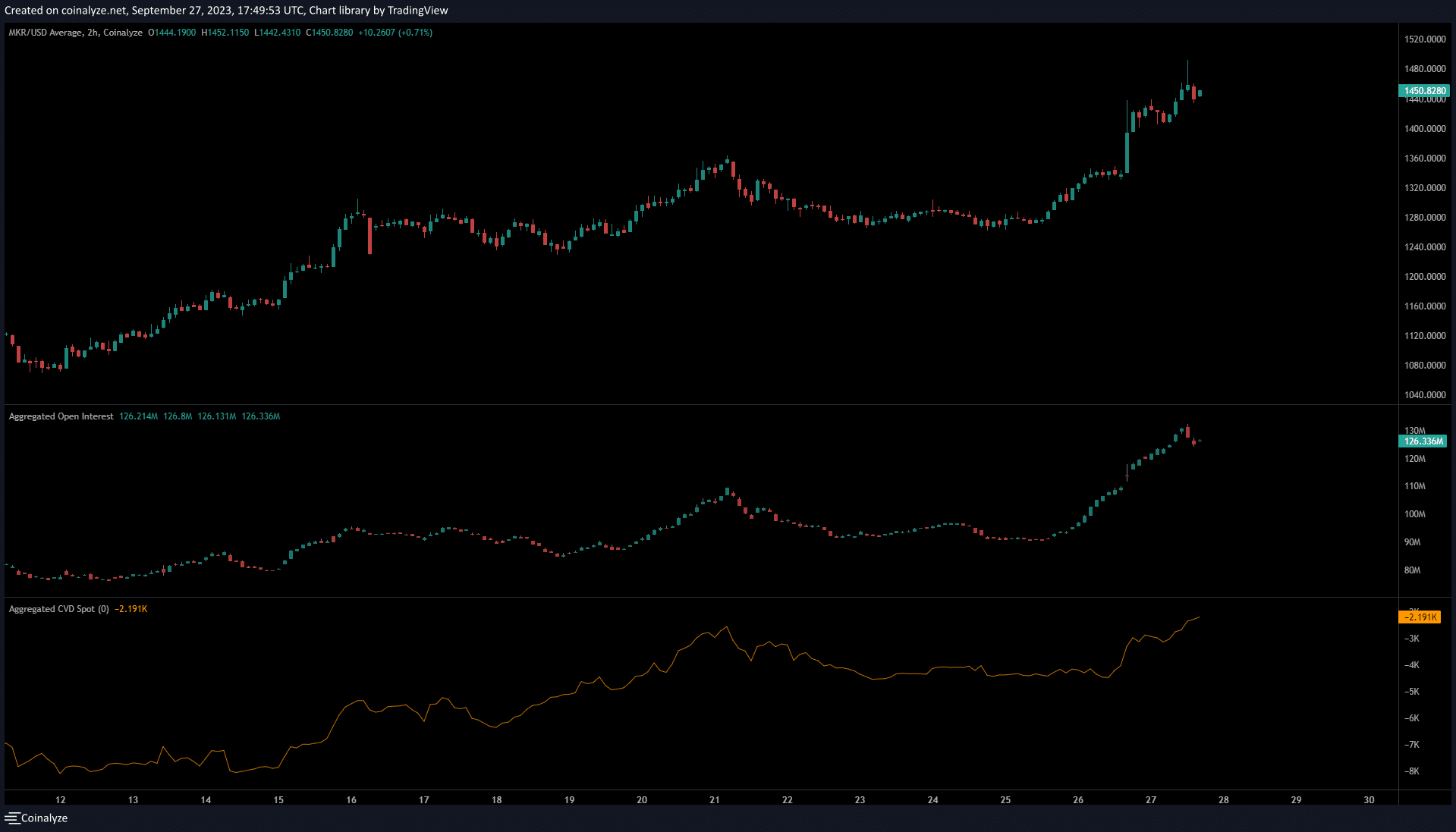Click the date label 30 on timeline
Image resolution: width=1456 pixels, height=832 pixels.
[x=1369, y=799]
